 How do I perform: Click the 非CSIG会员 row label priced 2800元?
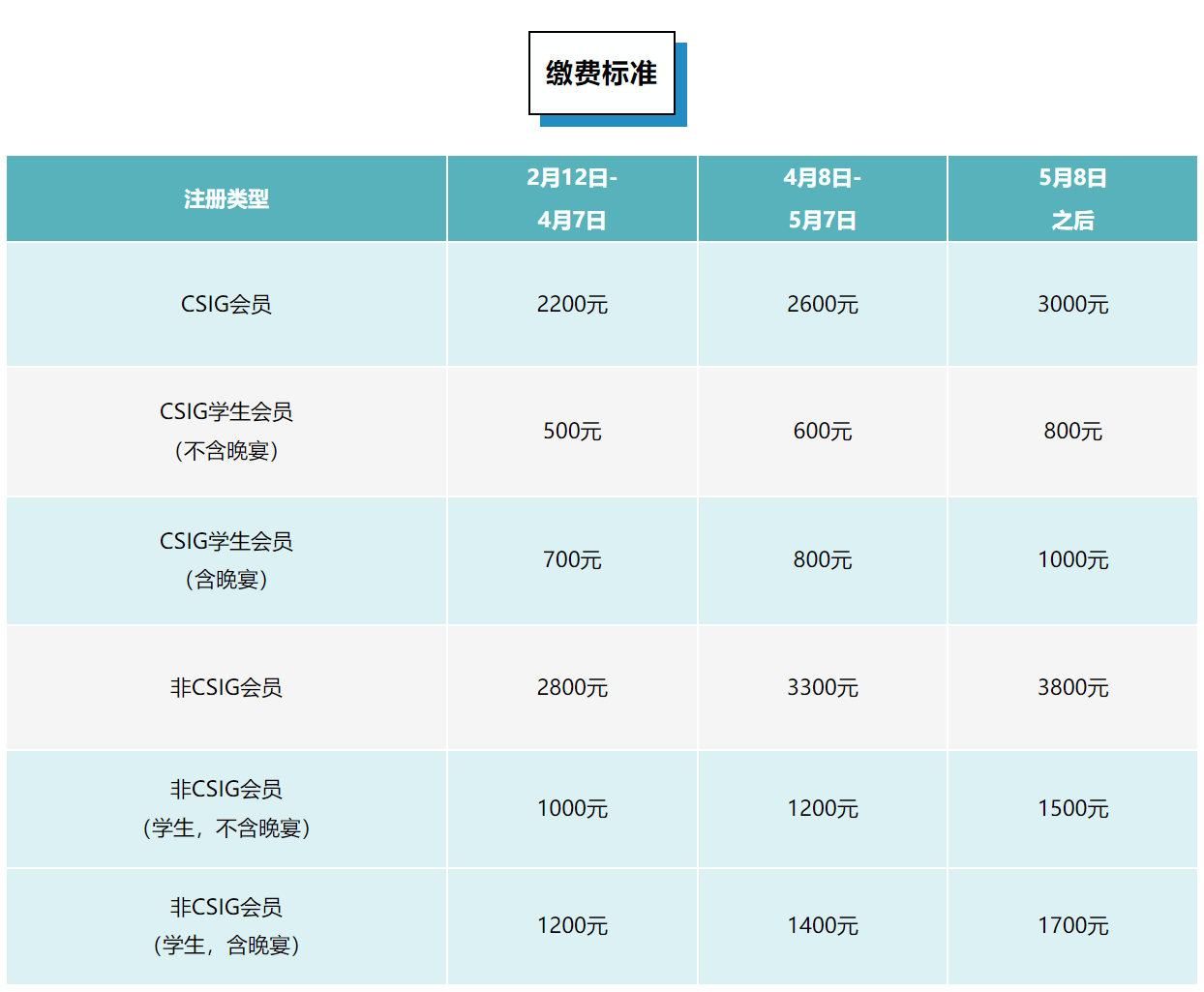pos(226,687)
